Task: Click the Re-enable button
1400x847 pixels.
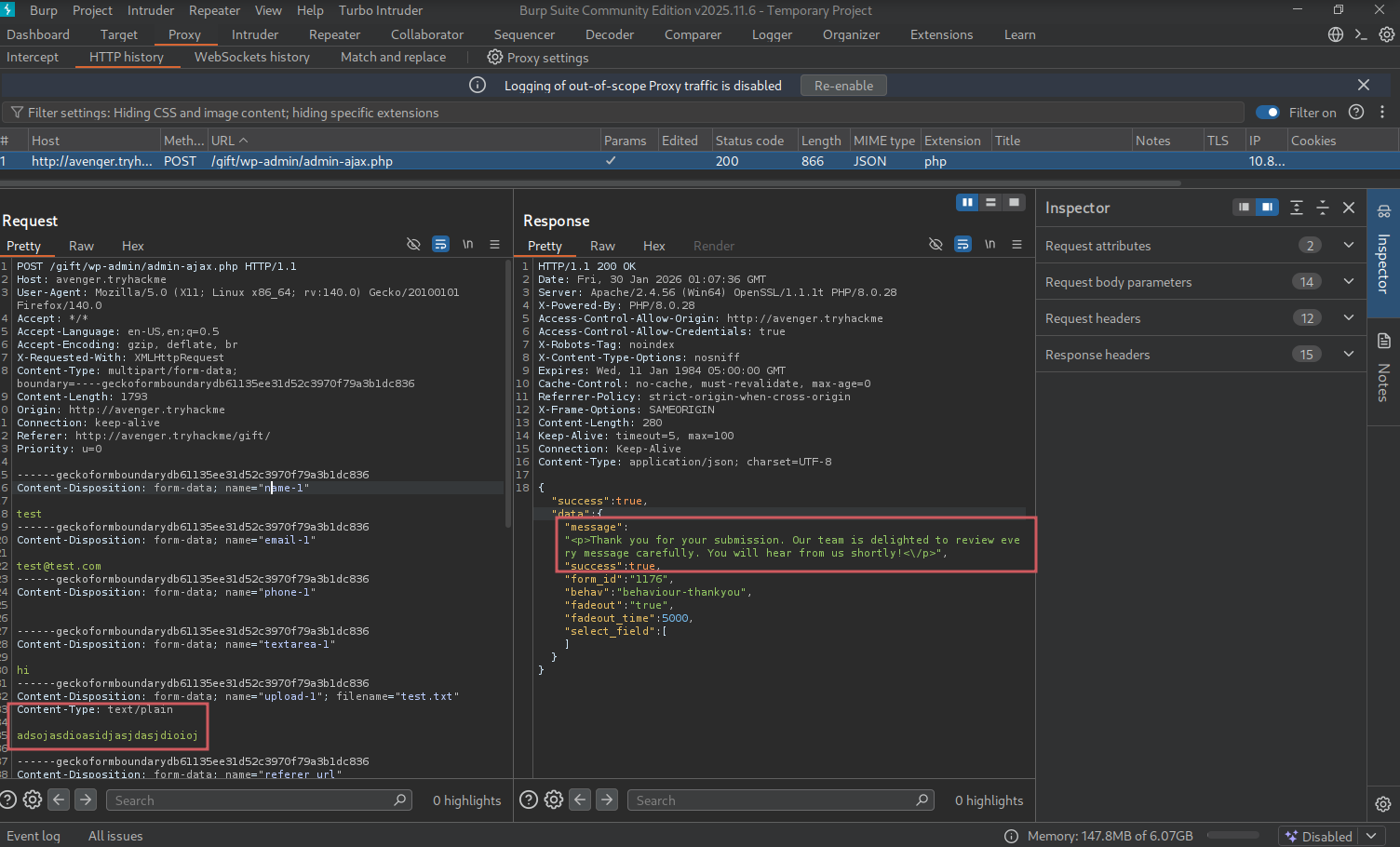Action: point(843,86)
